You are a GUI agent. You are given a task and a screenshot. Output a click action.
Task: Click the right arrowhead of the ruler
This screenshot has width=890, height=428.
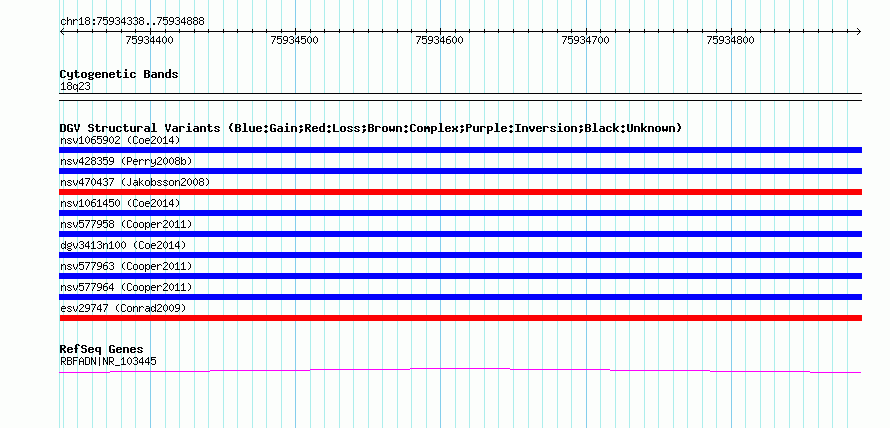tap(859, 31)
